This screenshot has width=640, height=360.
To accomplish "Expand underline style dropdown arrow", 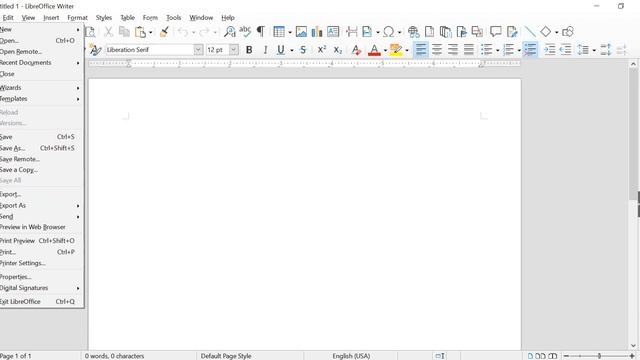I will [291, 50].
